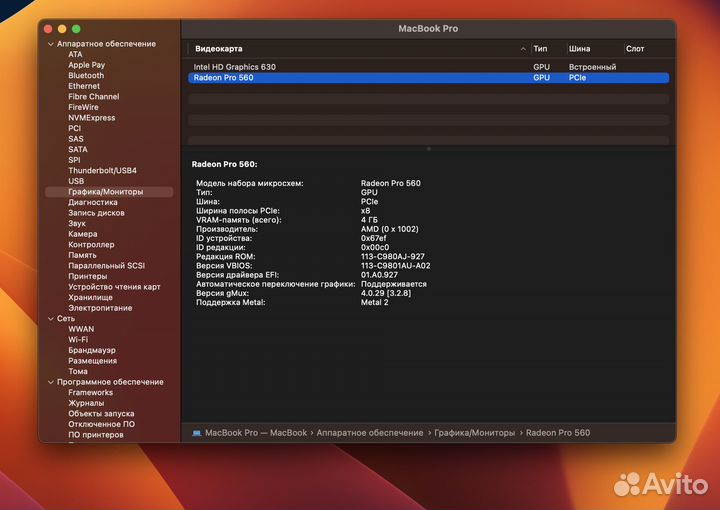Image resolution: width=720 pixels, height=510 pixels.
Task: Open Объекты запуска item
Action: click(x=101, y=413)
